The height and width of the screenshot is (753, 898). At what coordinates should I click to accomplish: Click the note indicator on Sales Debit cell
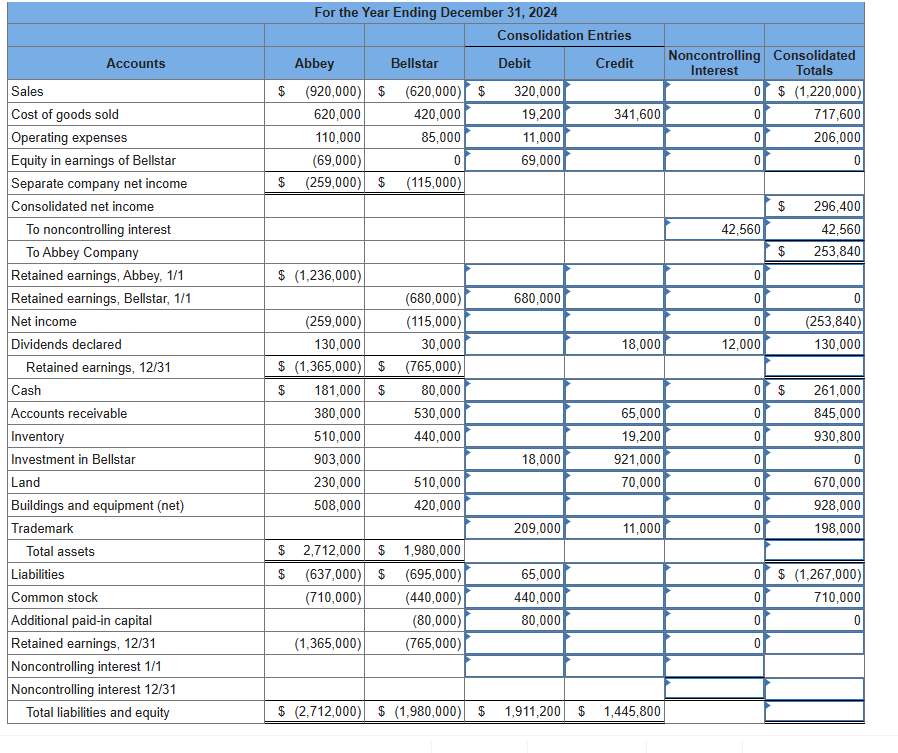pyautogui.click(x=470, y=86)
